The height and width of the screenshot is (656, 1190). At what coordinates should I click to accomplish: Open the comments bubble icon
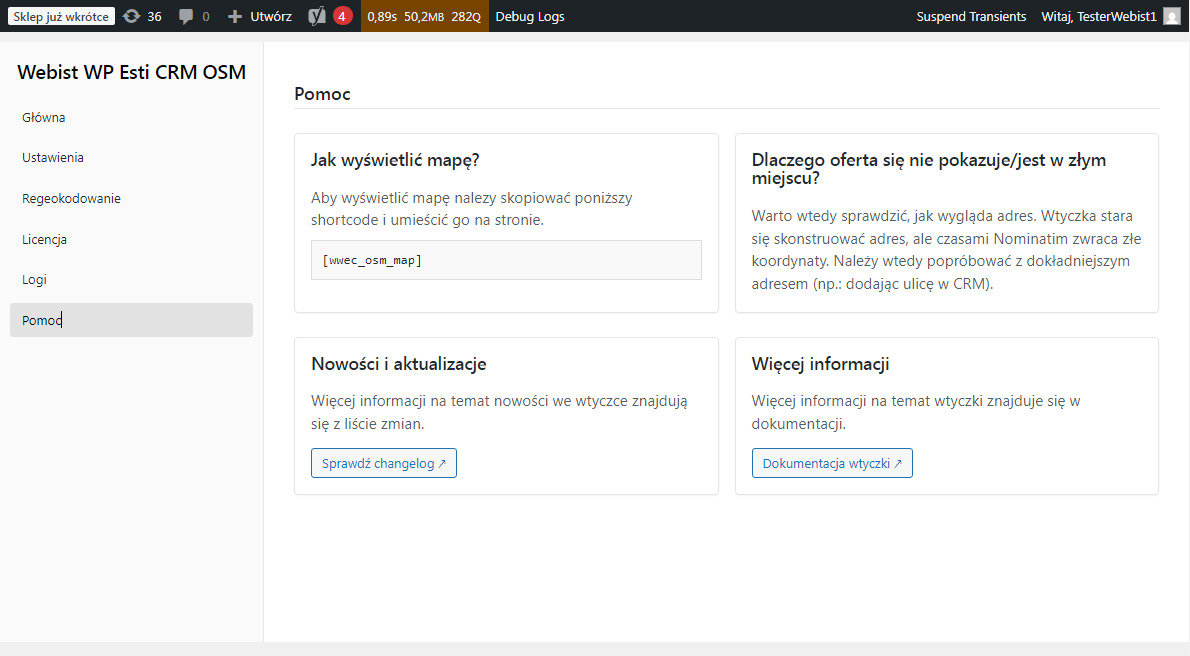186,17
